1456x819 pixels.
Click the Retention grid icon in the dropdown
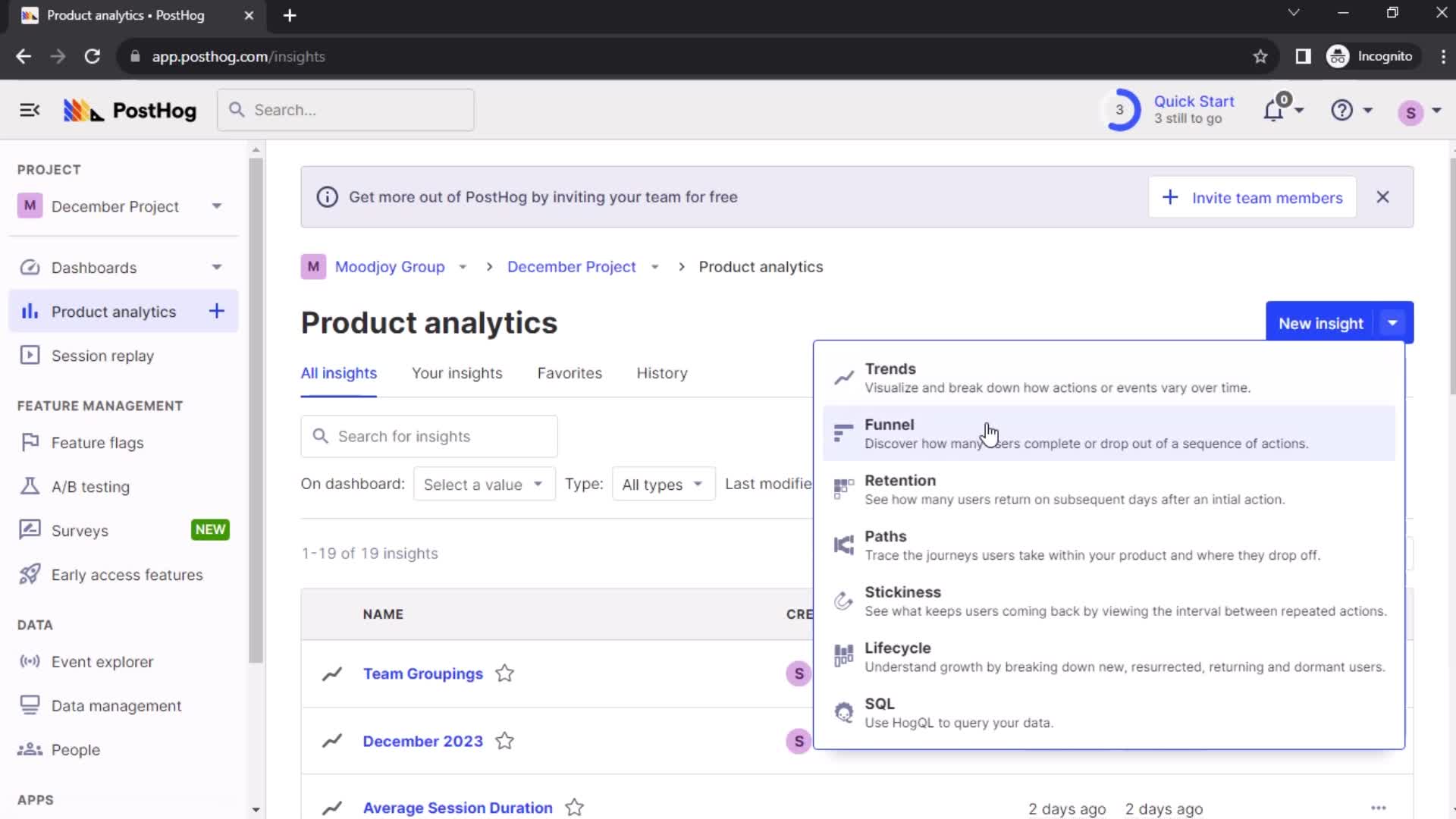pyautogui.click(x=844, y=489)
